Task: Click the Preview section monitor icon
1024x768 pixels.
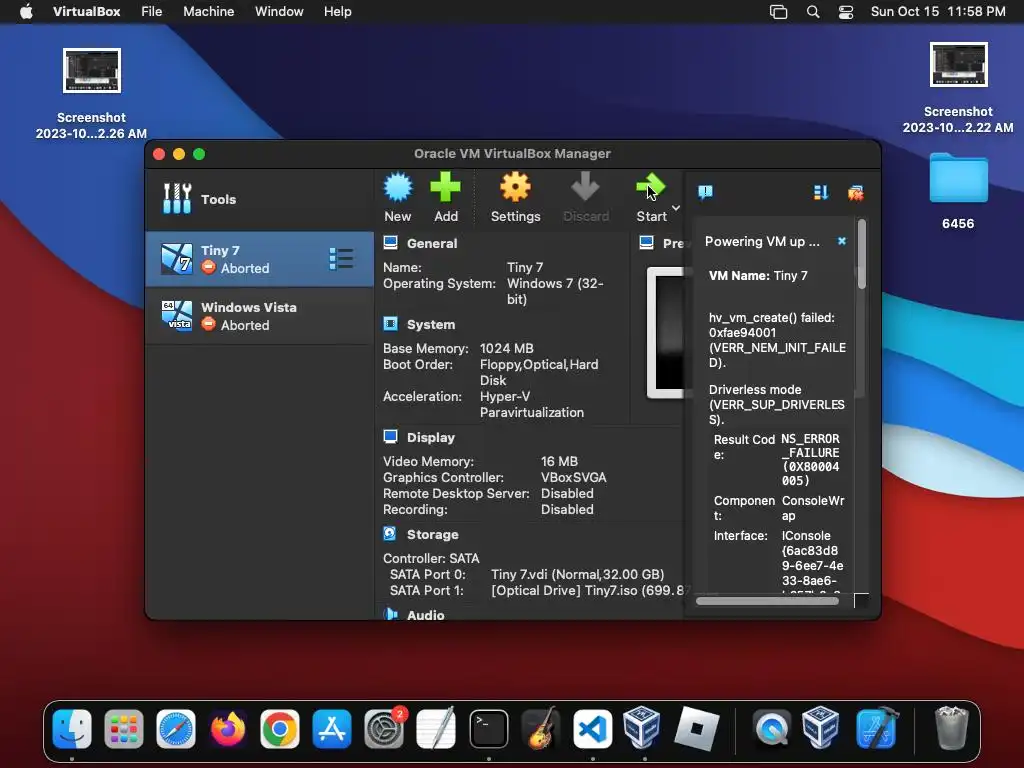Action: click(647, 243)
